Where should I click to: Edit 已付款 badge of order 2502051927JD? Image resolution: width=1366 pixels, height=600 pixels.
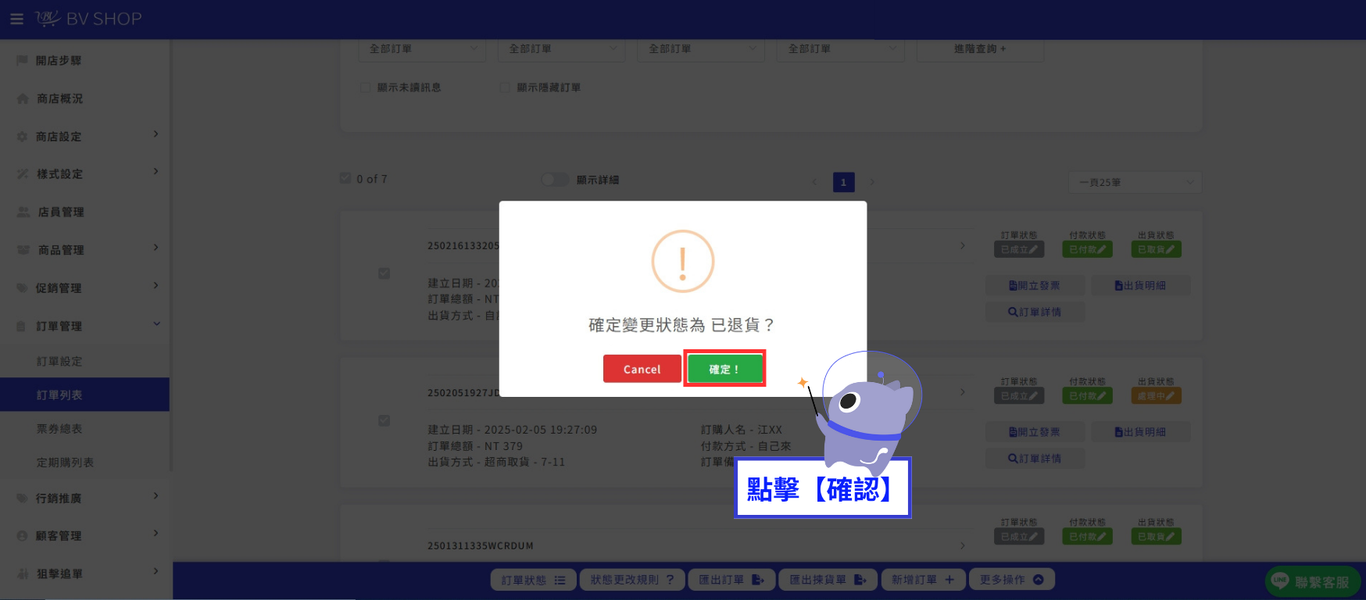(1088, 396)
